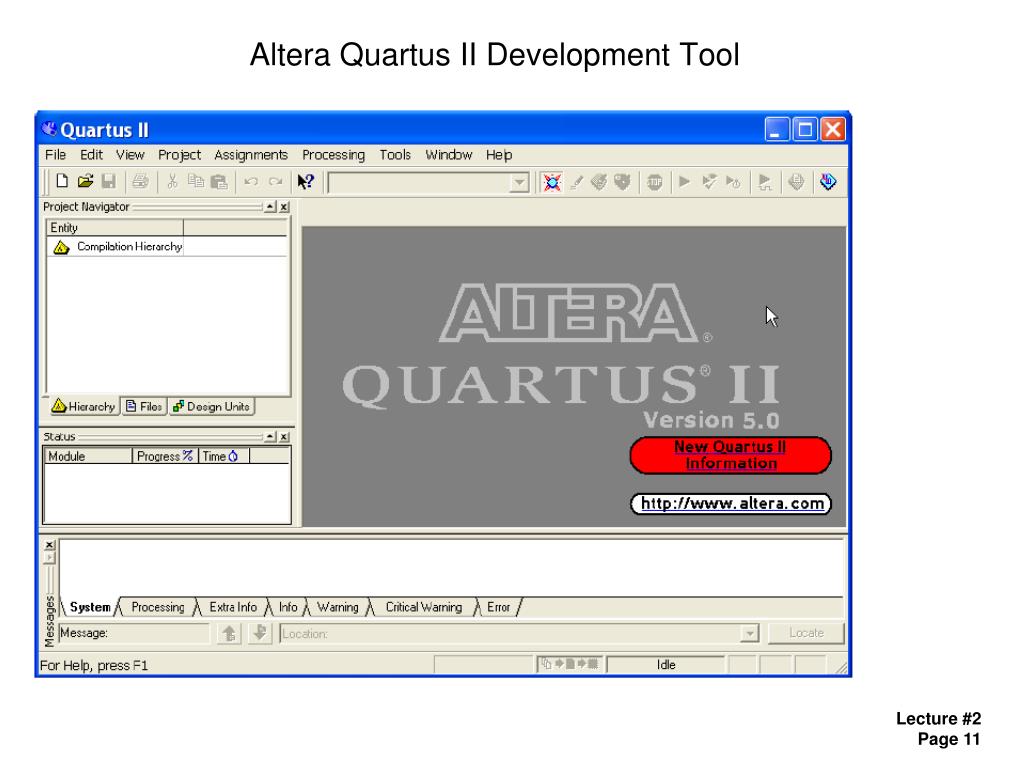Switch to the Files tab
1024x768 pixels.
coord(144,406)
